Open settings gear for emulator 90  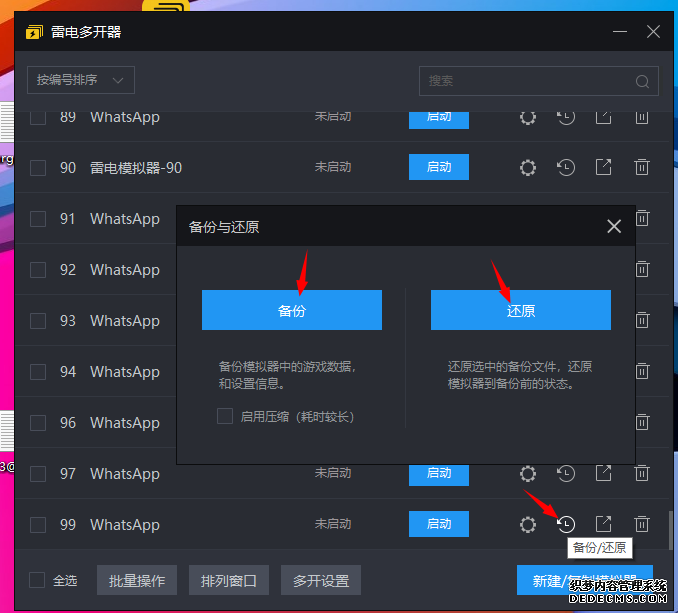click(x=528, y=168)
